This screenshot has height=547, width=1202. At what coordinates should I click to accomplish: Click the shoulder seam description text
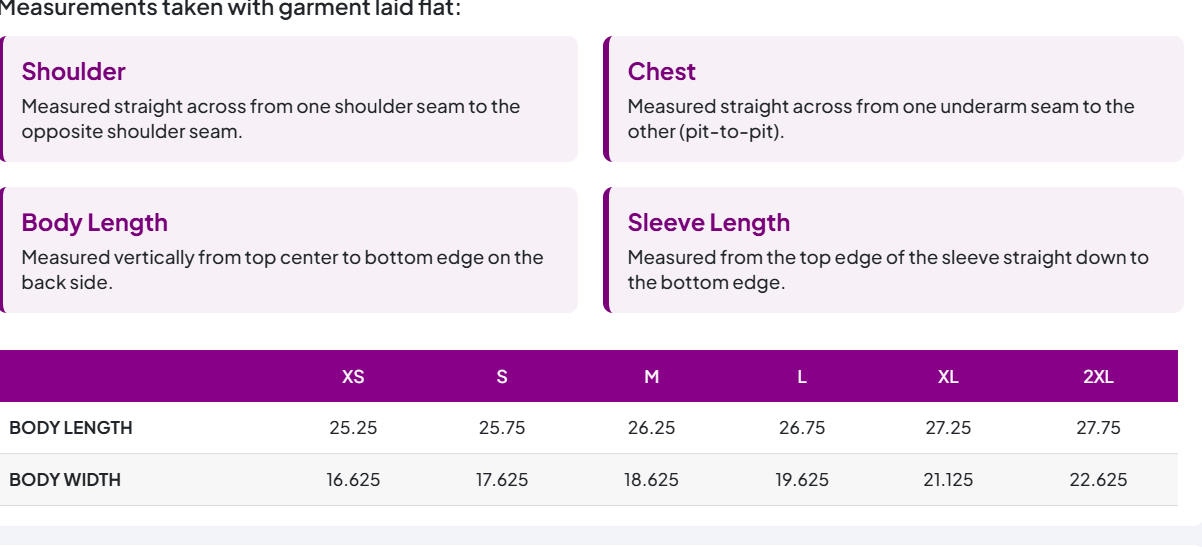click(271, 119)
